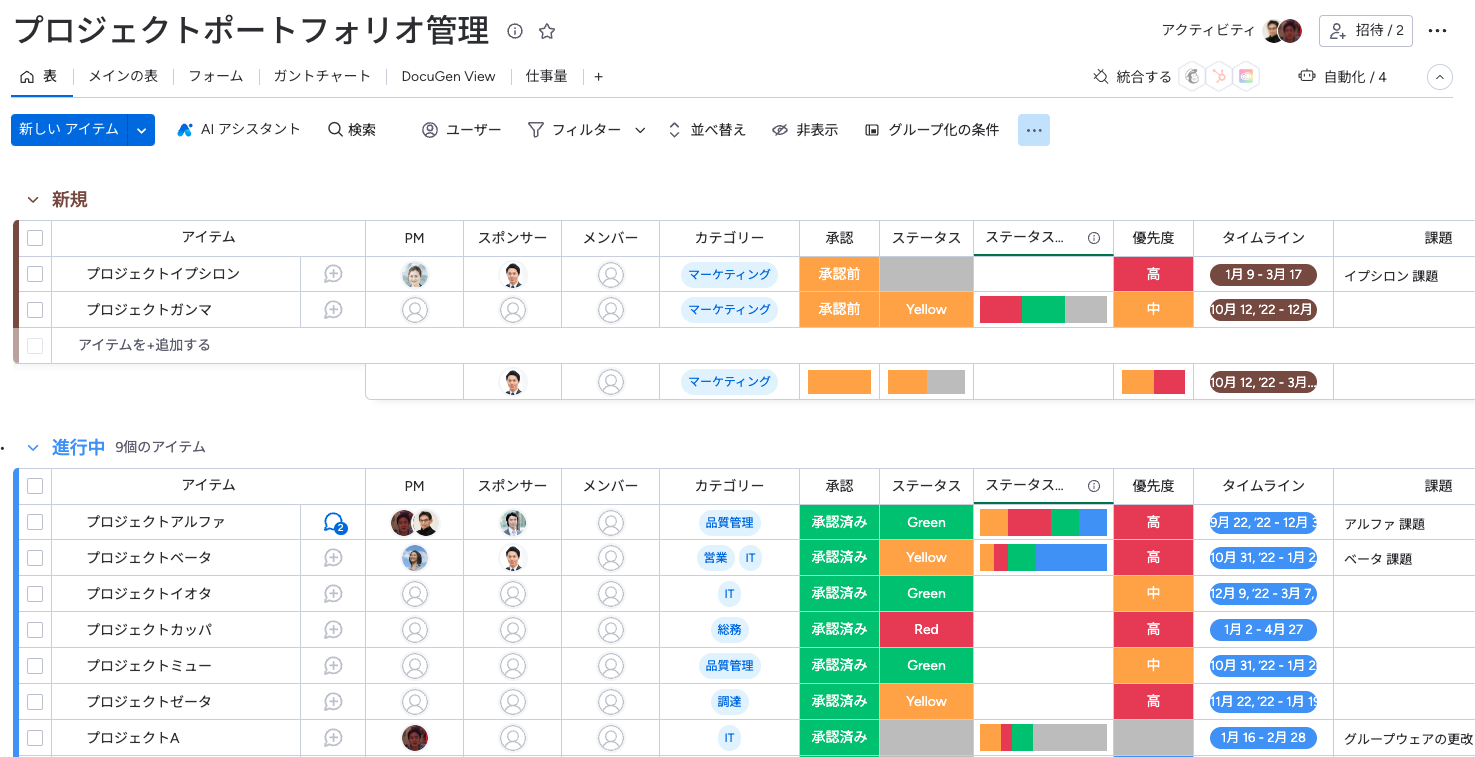Toggle select-all checkbox in 新規 group header
The height and width of the screenshot is (757, 1475).
pos(35,238)
